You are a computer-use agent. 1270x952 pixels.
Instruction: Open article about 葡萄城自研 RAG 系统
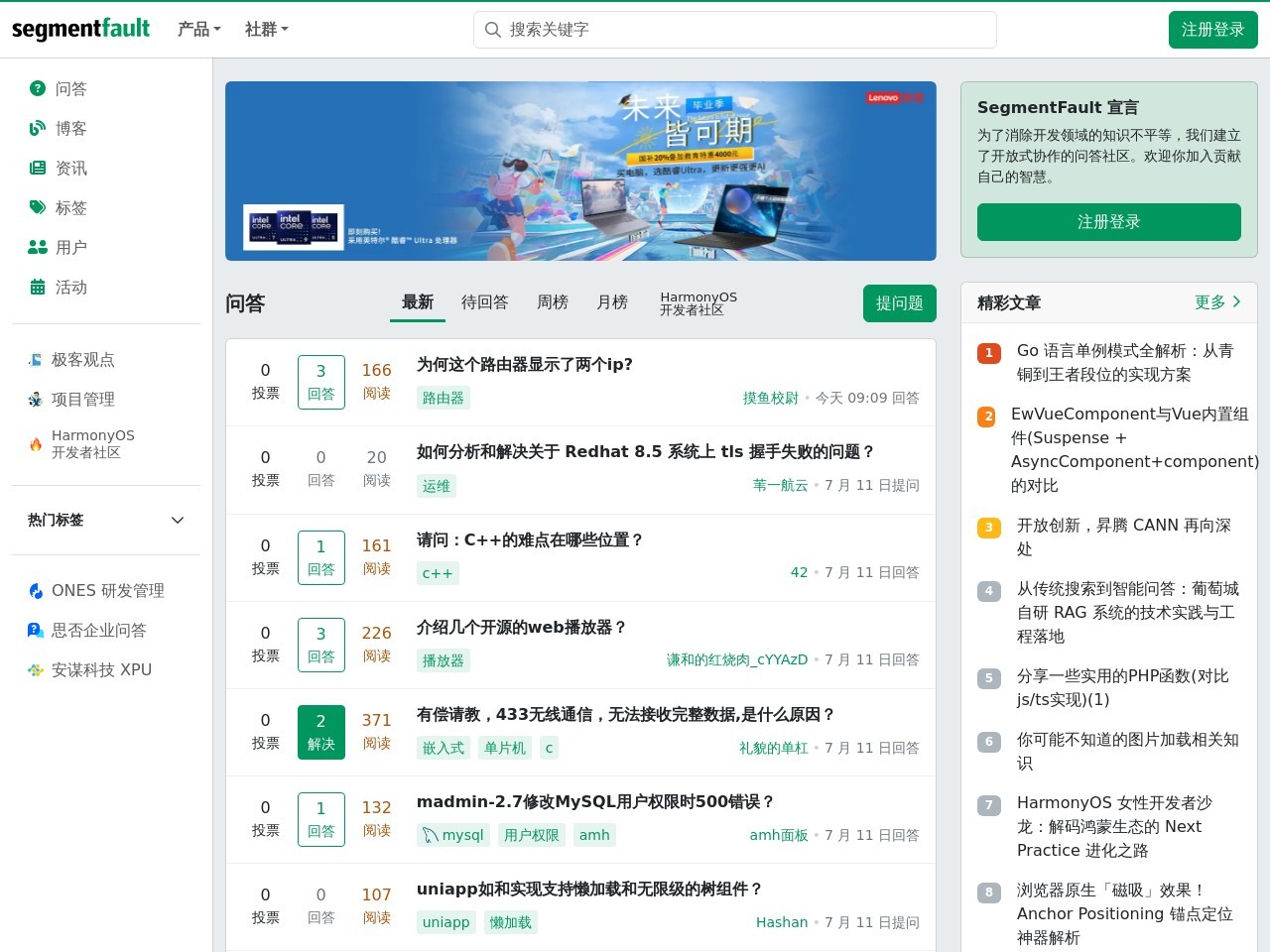(1128, 612)
